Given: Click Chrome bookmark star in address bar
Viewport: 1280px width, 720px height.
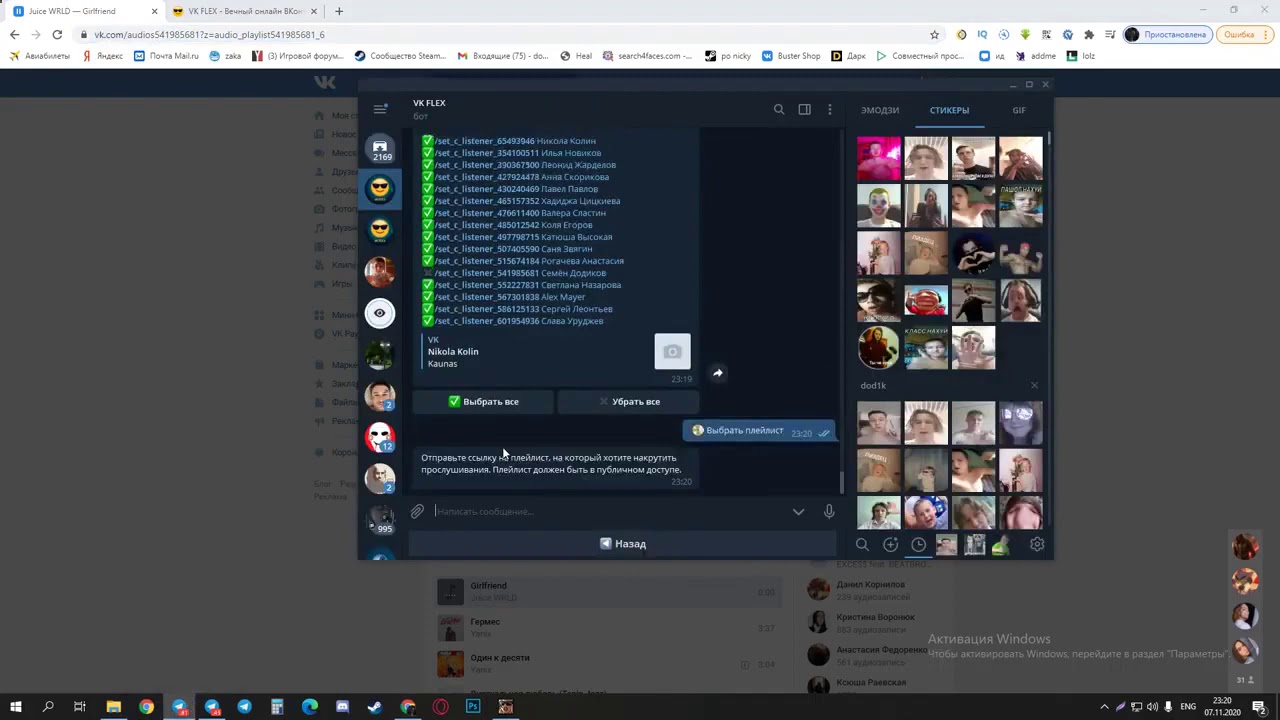Looking at the screenshot, I should (935, 34).
